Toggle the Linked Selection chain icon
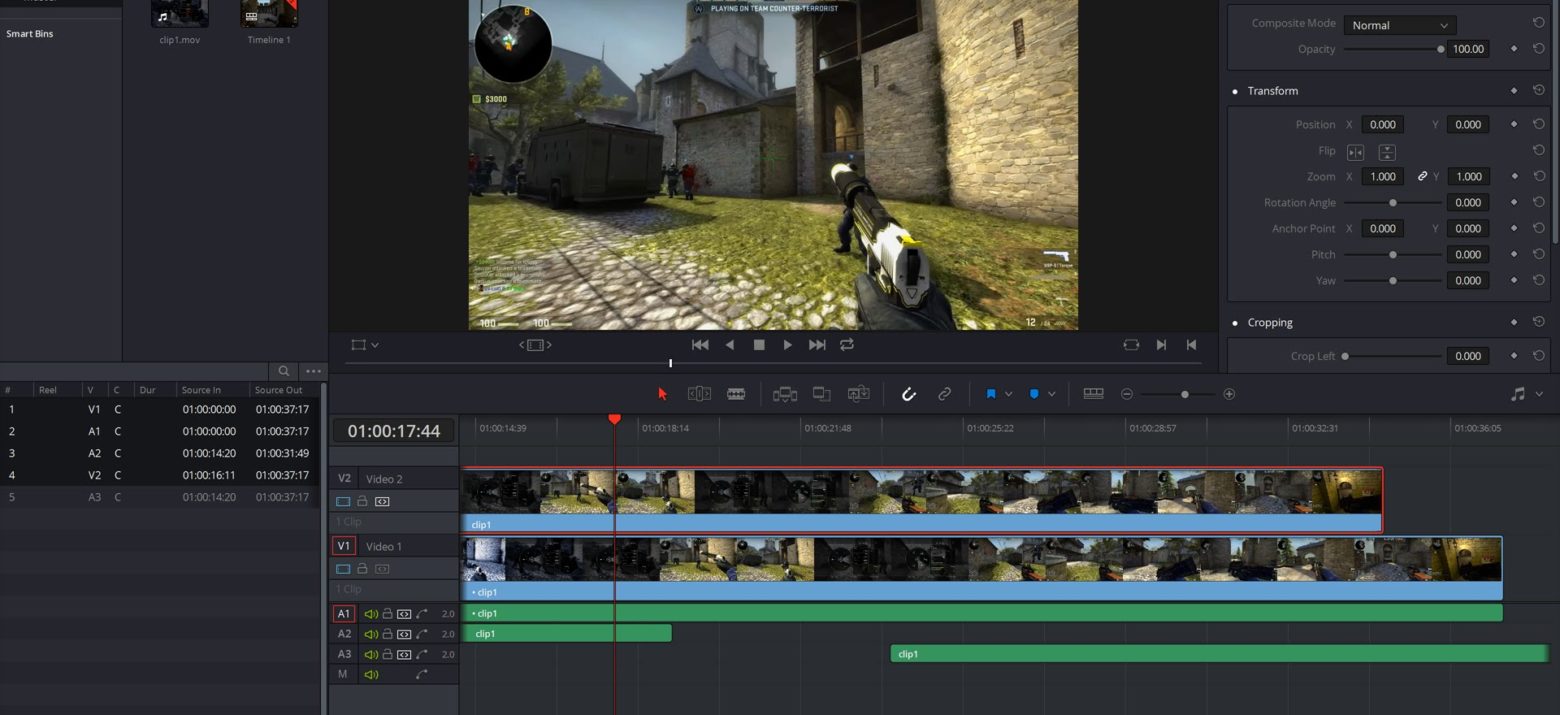 click(x=944, y=394)
